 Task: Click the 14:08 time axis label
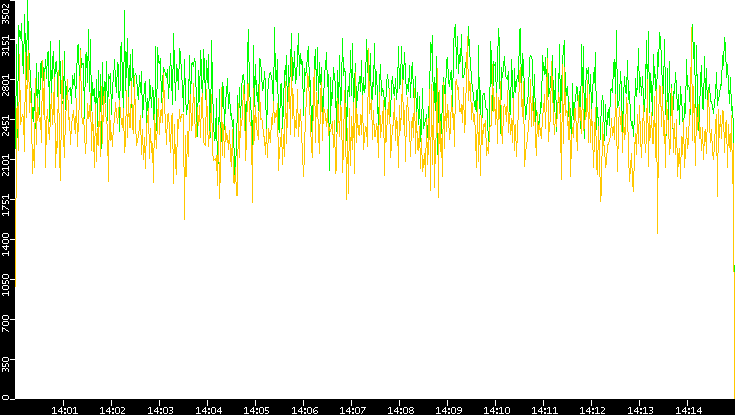click(400, 410)
